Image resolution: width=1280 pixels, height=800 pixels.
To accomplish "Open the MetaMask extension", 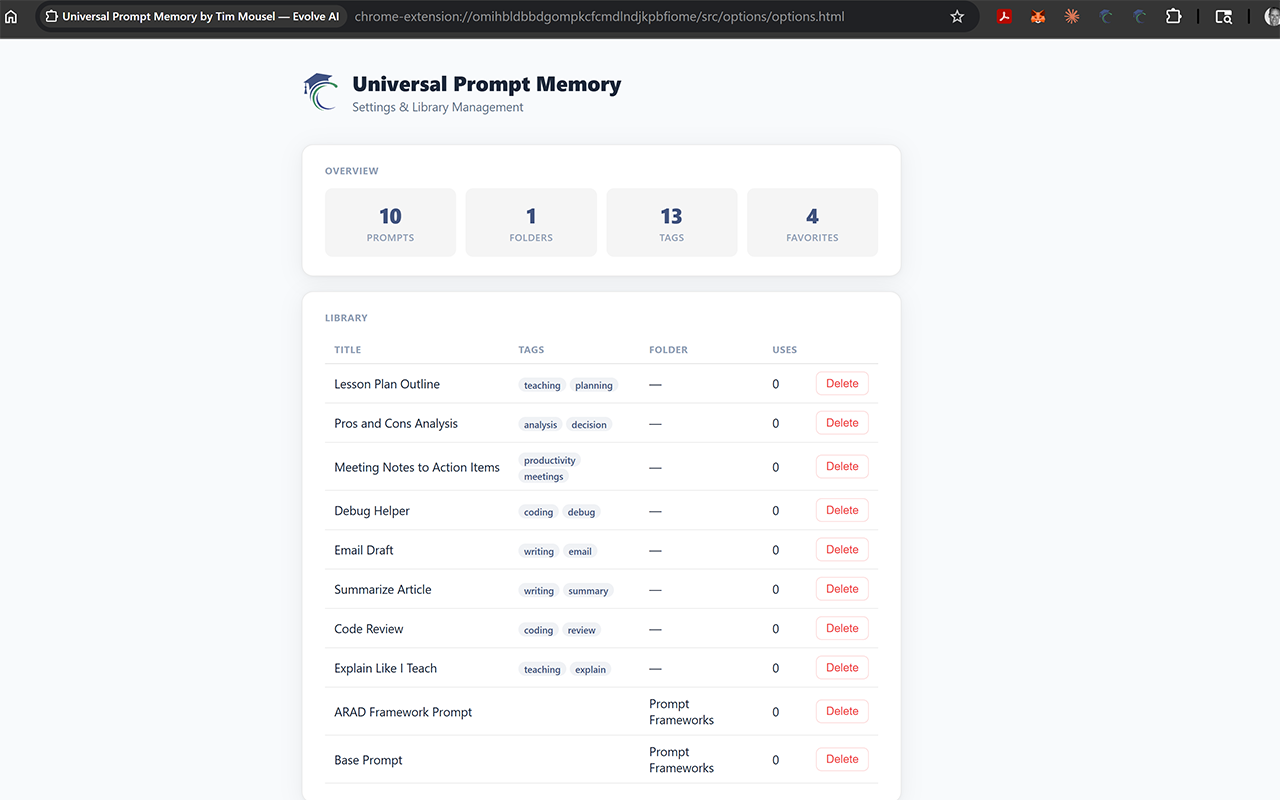I will pos(1037,16).
